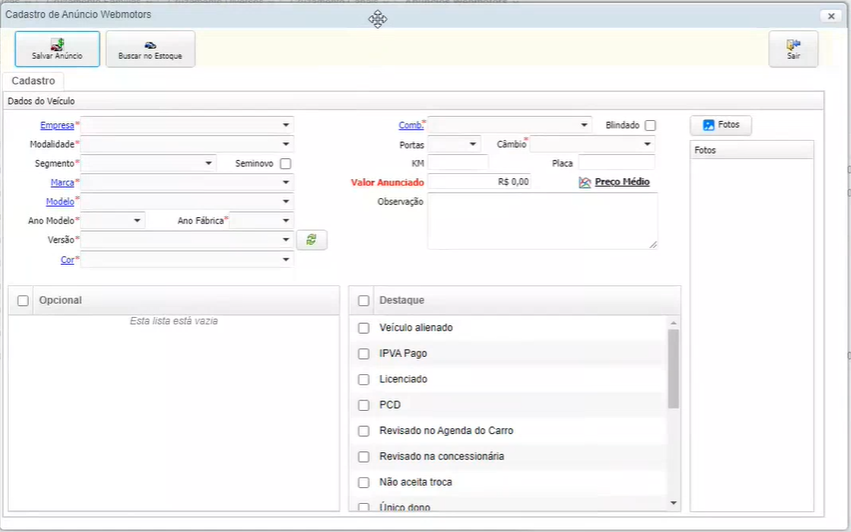Screen dimensions: 851x532
Task: Click the KM input field
Action: point(458,163)
